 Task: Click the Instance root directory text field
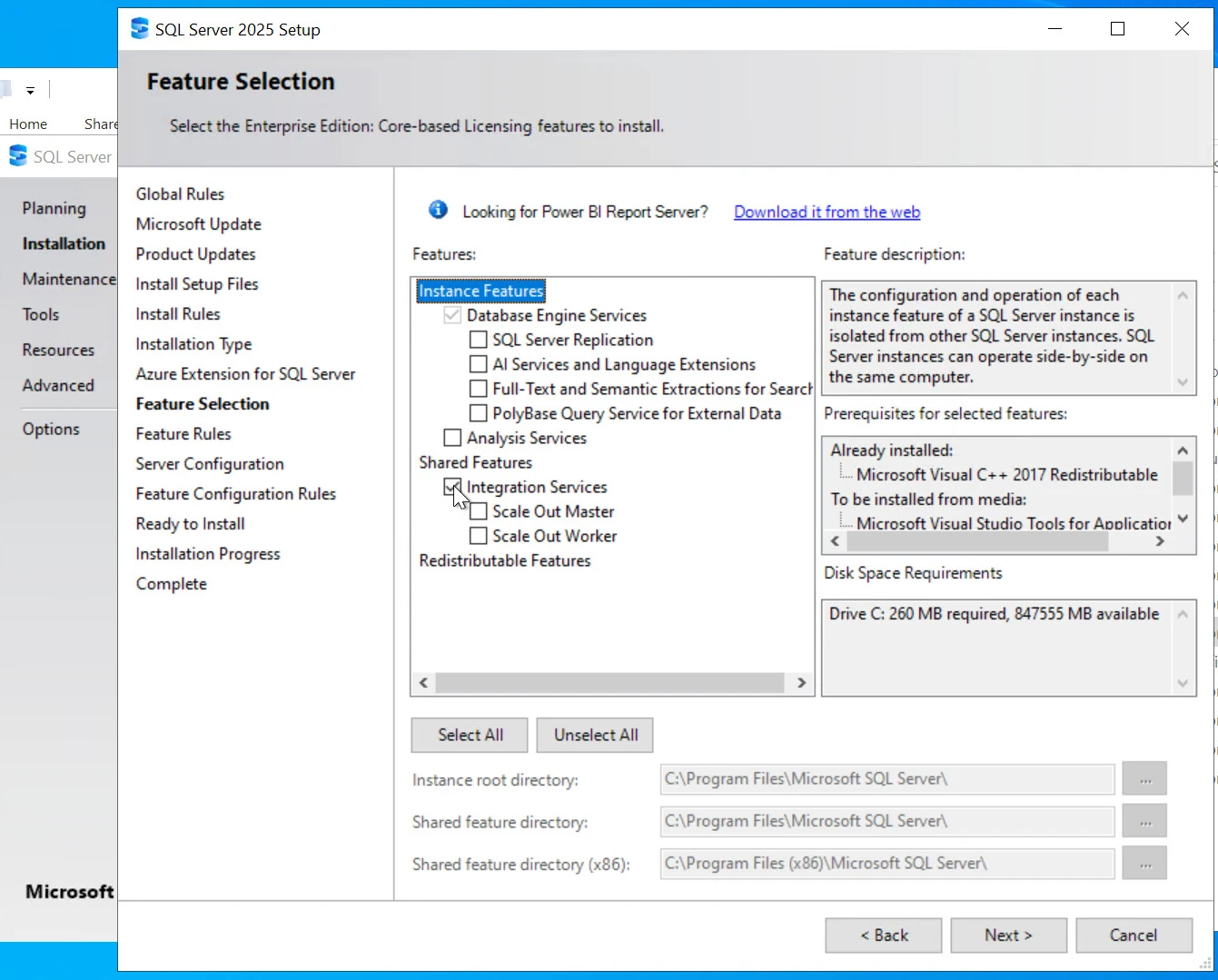click(x=886, y=779)
